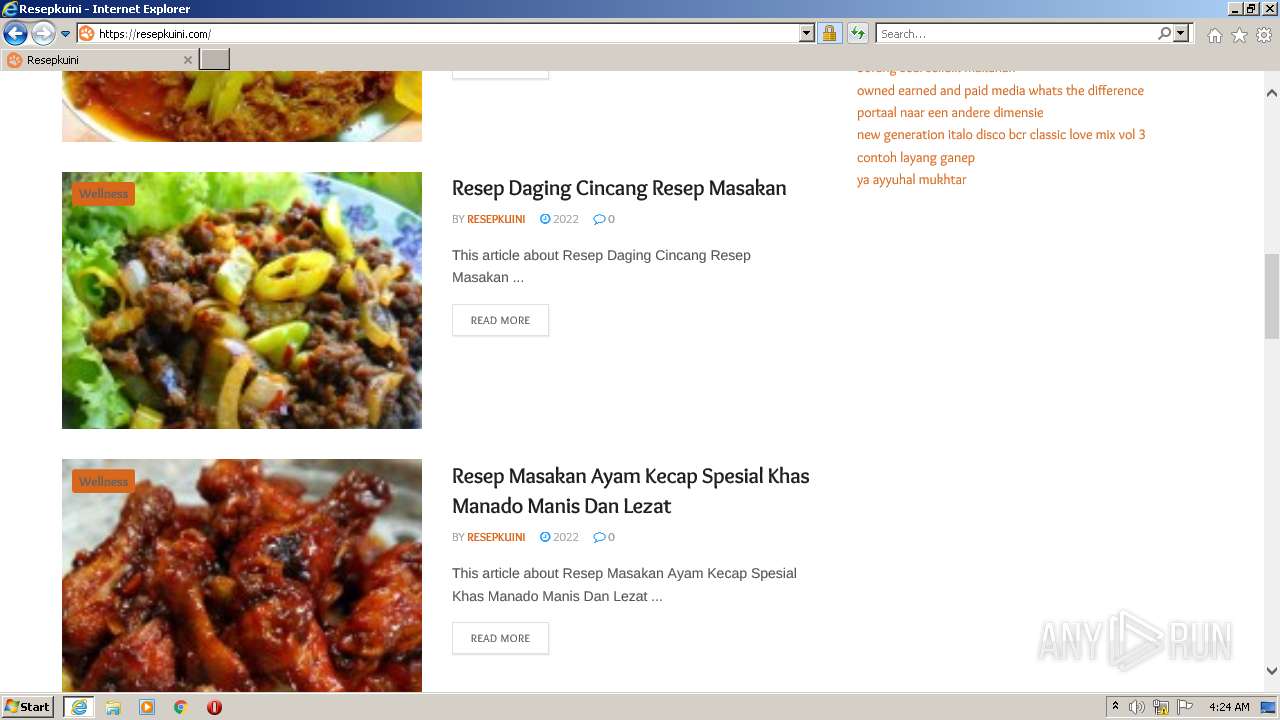Click the red shield taskbar icon
Image resolution: width=1280 pixels, height=720 pixels.
tap(214, 707)
